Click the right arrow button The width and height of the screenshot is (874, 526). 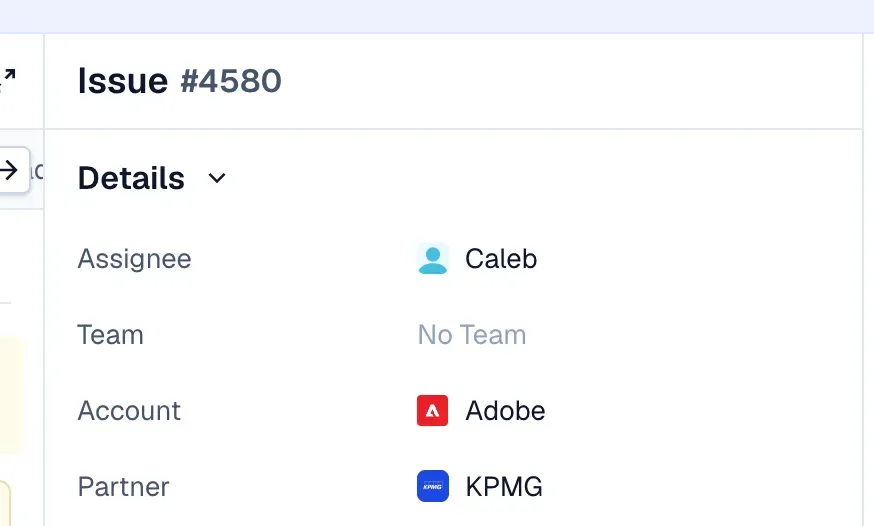[11, 170]
